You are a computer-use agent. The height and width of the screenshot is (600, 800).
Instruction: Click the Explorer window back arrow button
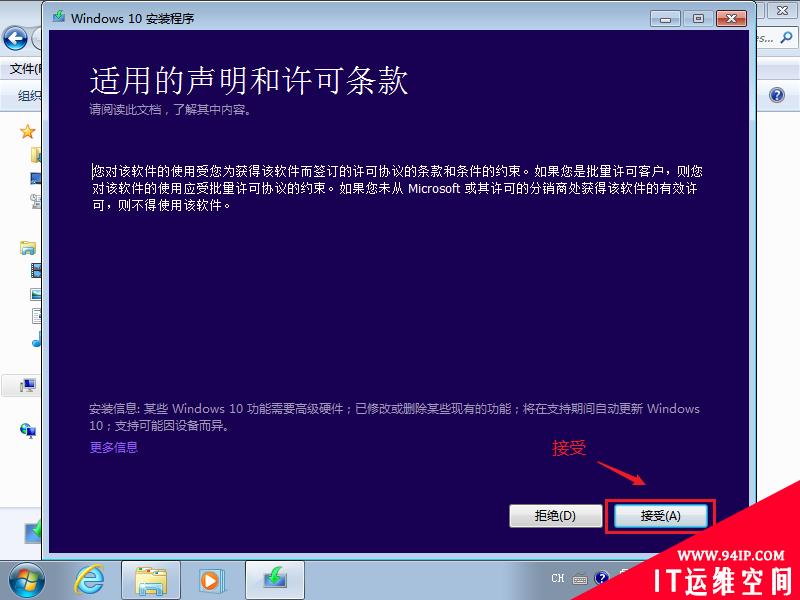tap(15, 38)
